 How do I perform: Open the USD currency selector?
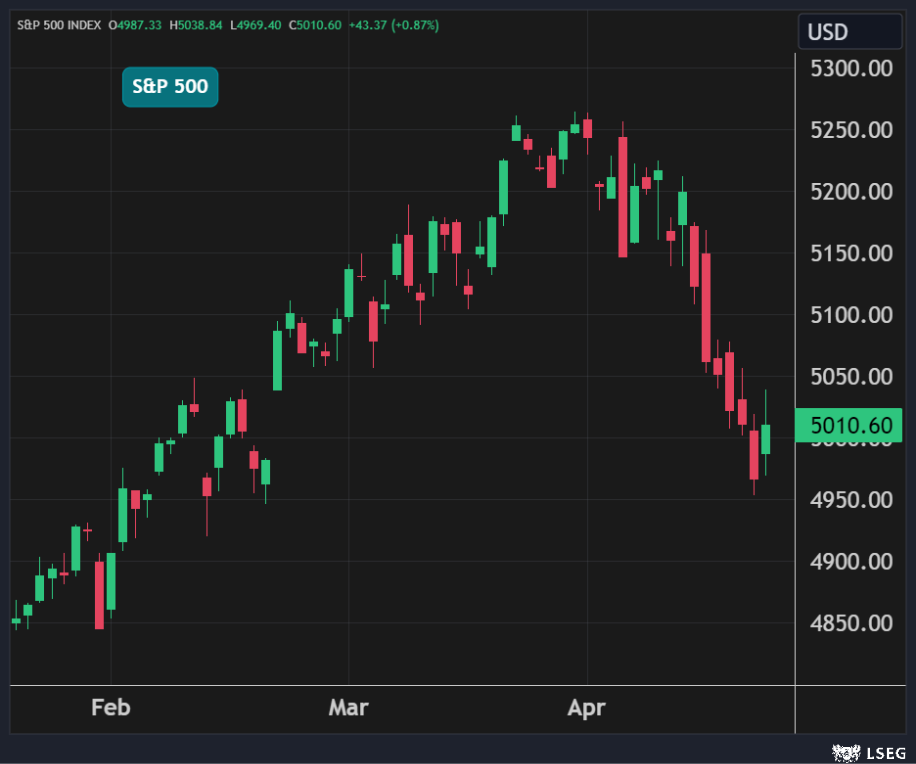[849, 32]
